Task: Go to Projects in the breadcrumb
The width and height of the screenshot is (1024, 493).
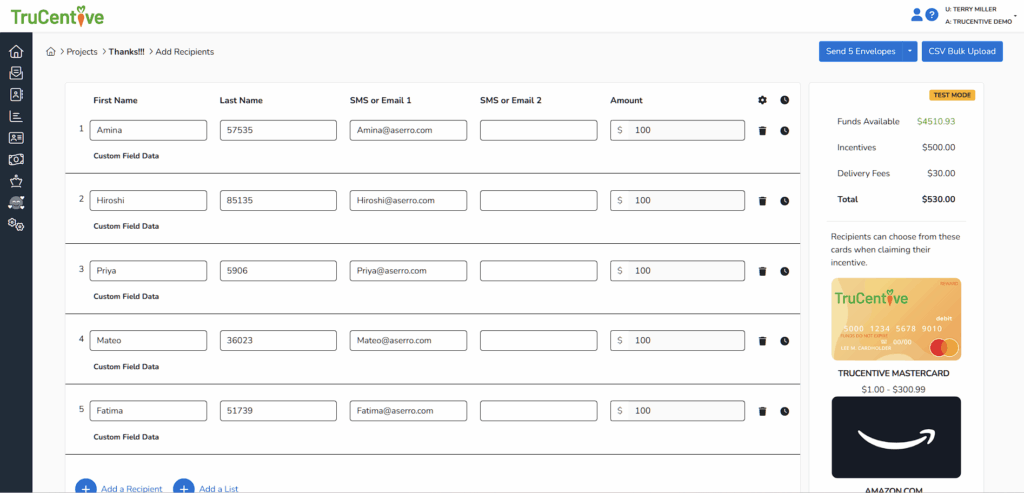Action: 82,52
